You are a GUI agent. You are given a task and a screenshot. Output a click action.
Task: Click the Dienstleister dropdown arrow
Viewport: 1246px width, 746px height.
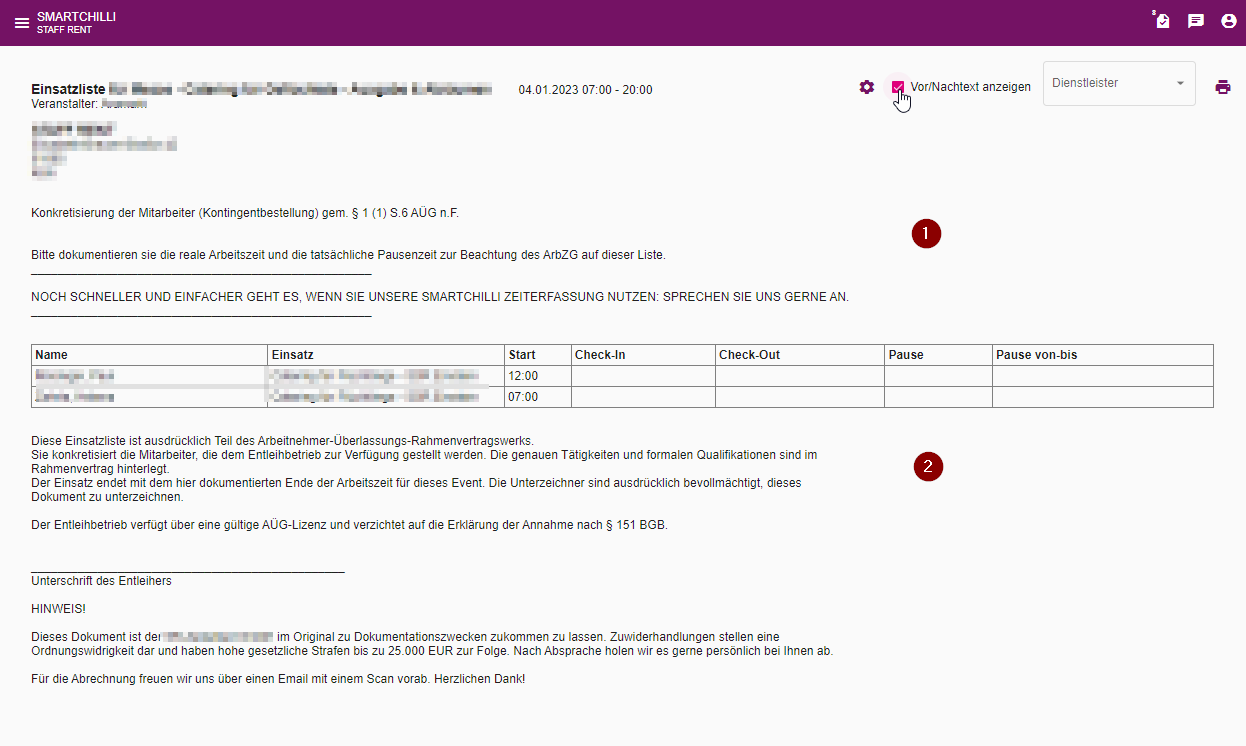click(x=1180, y=84)
